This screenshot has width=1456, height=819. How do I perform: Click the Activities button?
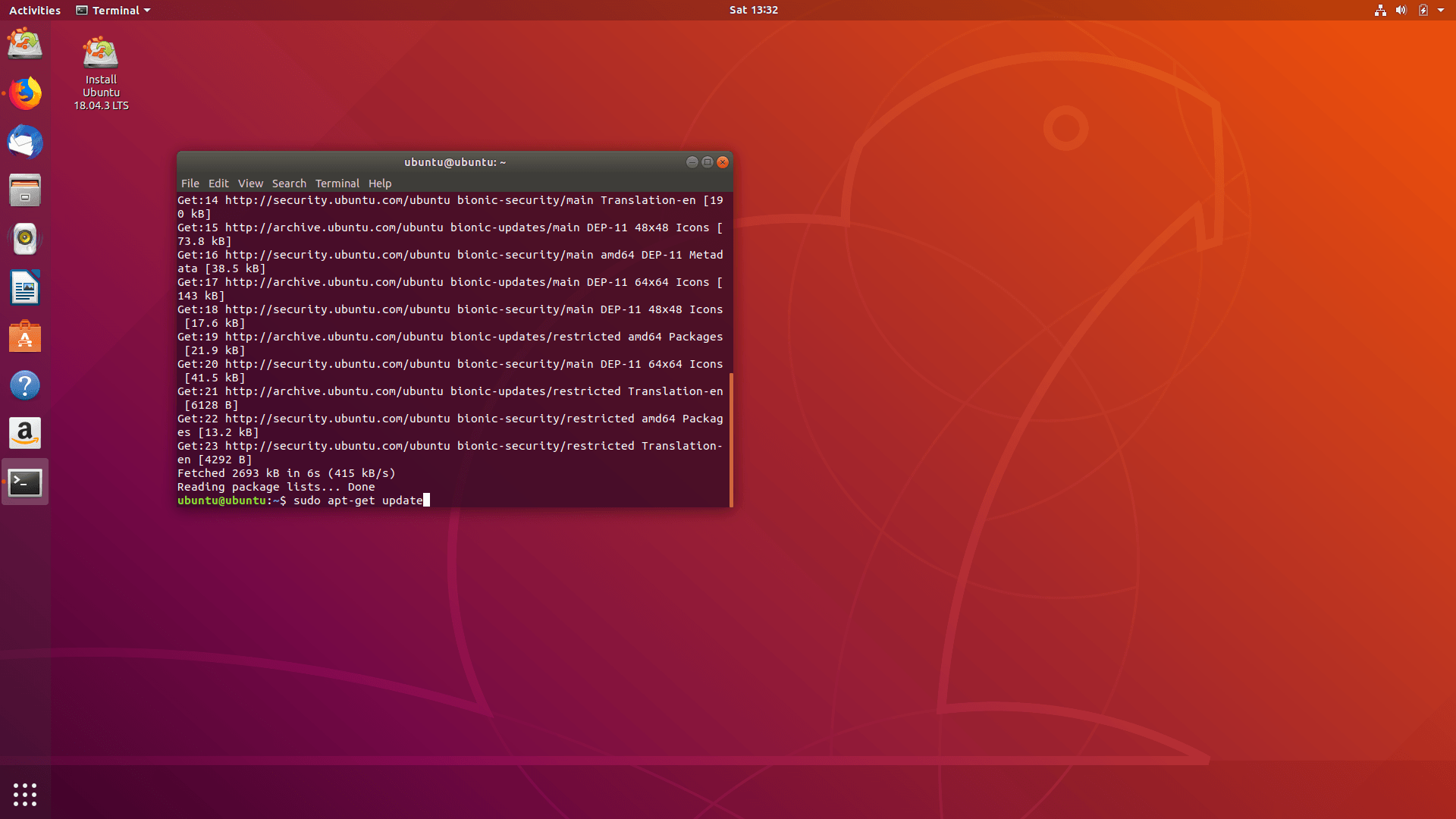click(x=35, y=11)
